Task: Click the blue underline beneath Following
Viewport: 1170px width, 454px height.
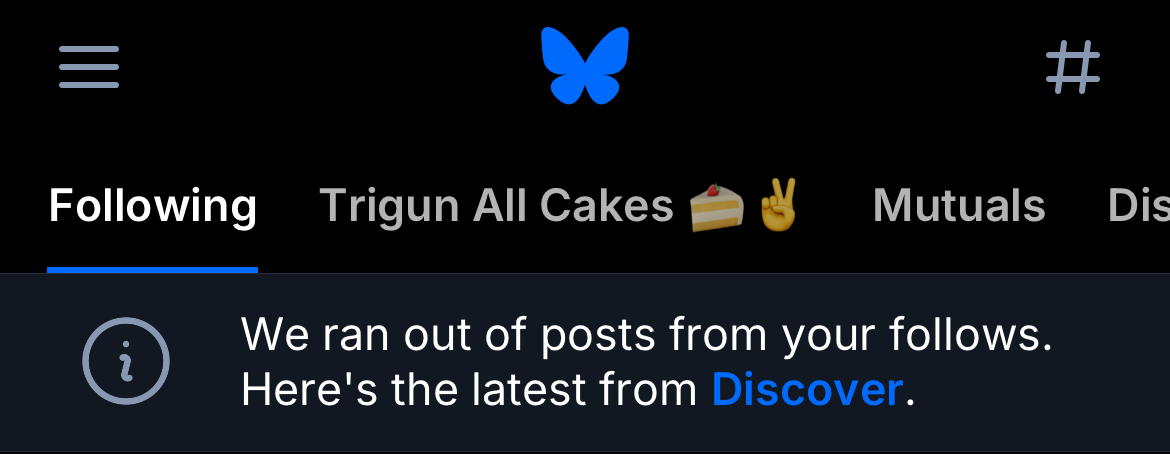Action: [152, 270]
